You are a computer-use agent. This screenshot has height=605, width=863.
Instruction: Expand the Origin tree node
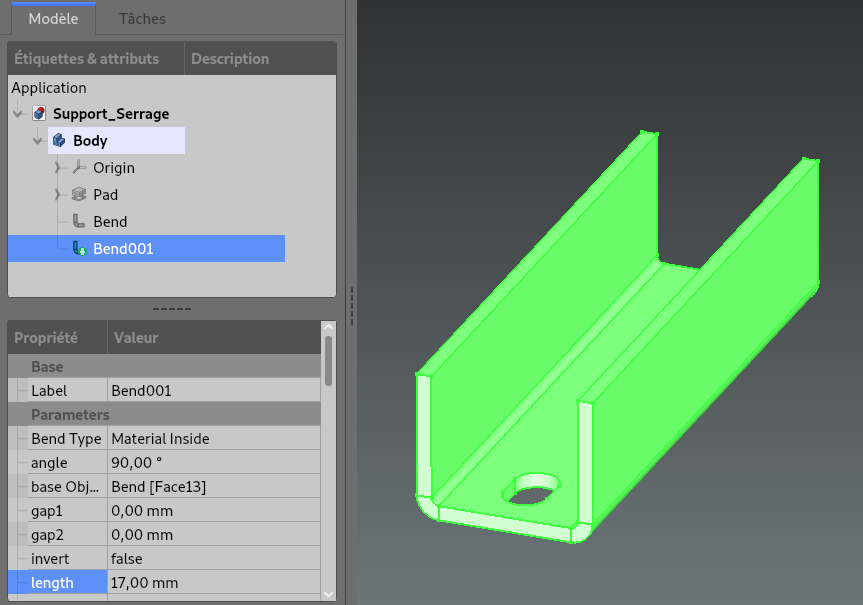click(x=58, y=168)
